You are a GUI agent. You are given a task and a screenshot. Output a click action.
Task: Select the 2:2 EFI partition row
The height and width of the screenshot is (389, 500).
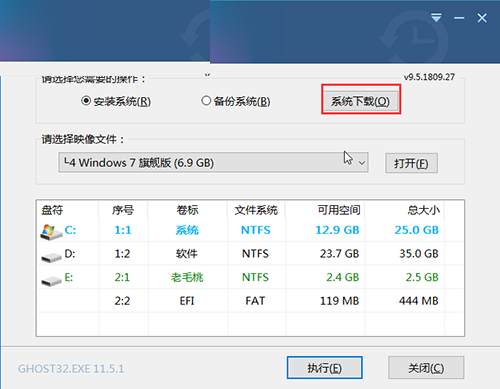click(250, 301)
